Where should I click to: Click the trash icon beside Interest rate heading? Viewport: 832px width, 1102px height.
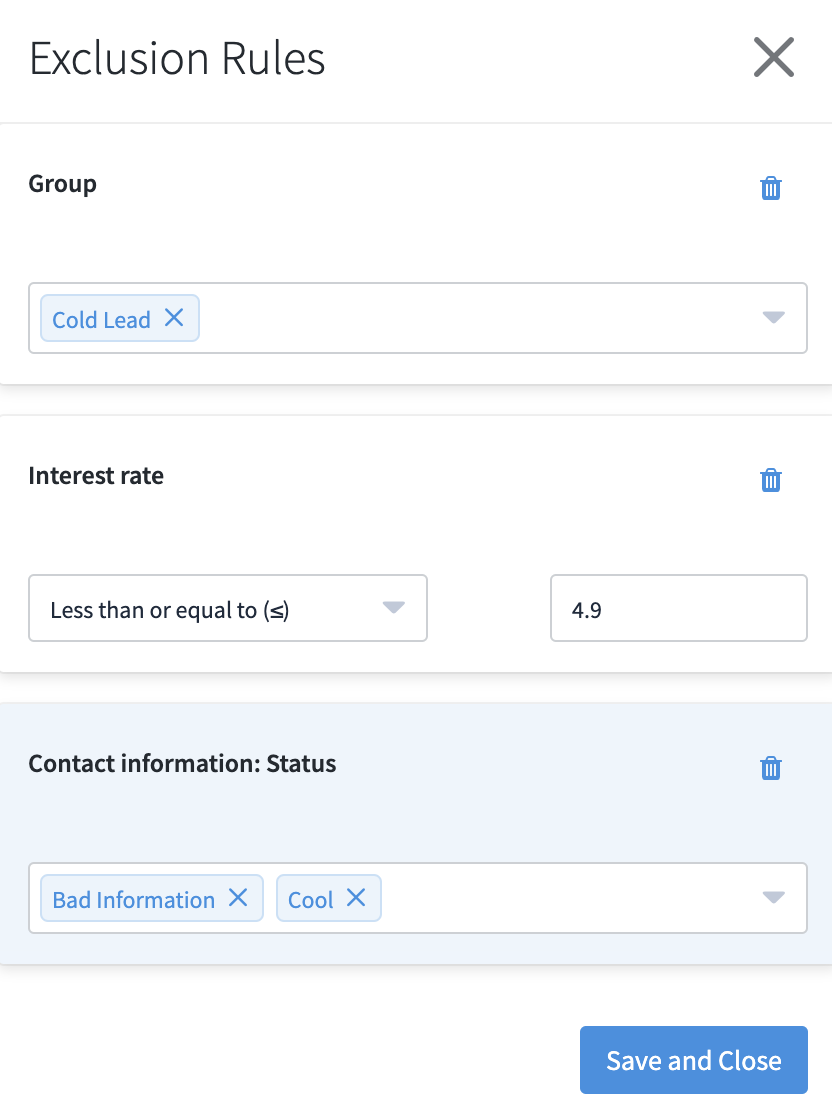[770, 480]
